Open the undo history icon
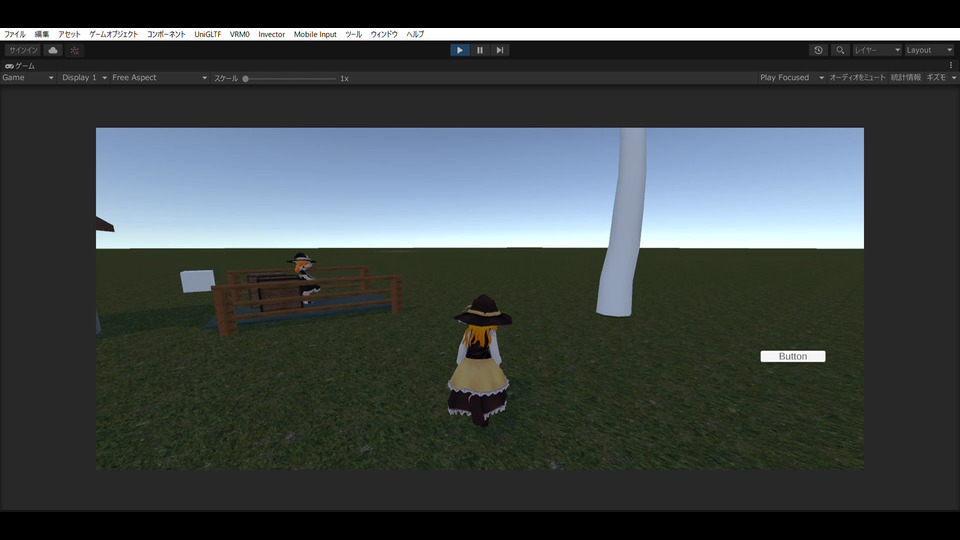Image resolution: width=960 pixels, height=540 pixels. (x=818, y=50)
